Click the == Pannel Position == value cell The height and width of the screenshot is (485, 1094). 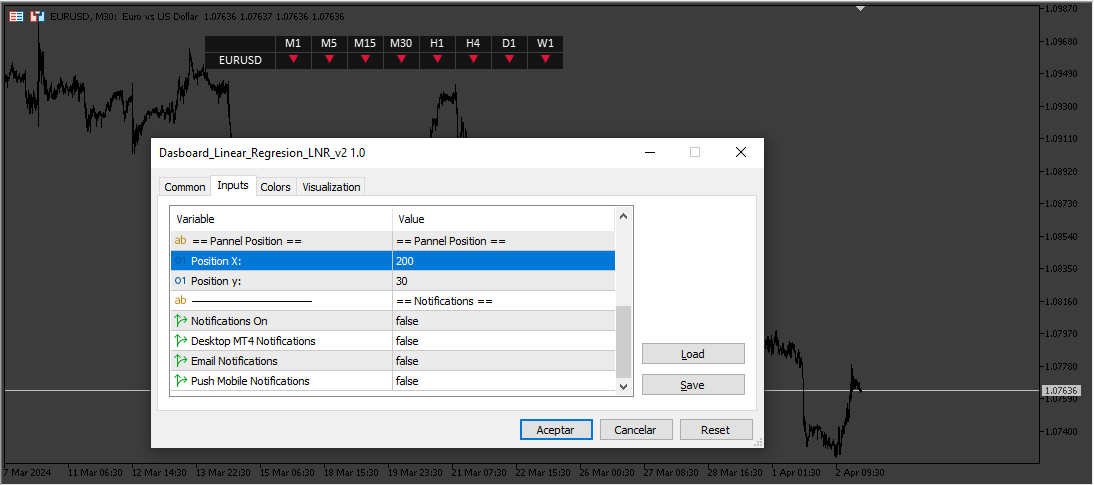(x=503, y=241)
